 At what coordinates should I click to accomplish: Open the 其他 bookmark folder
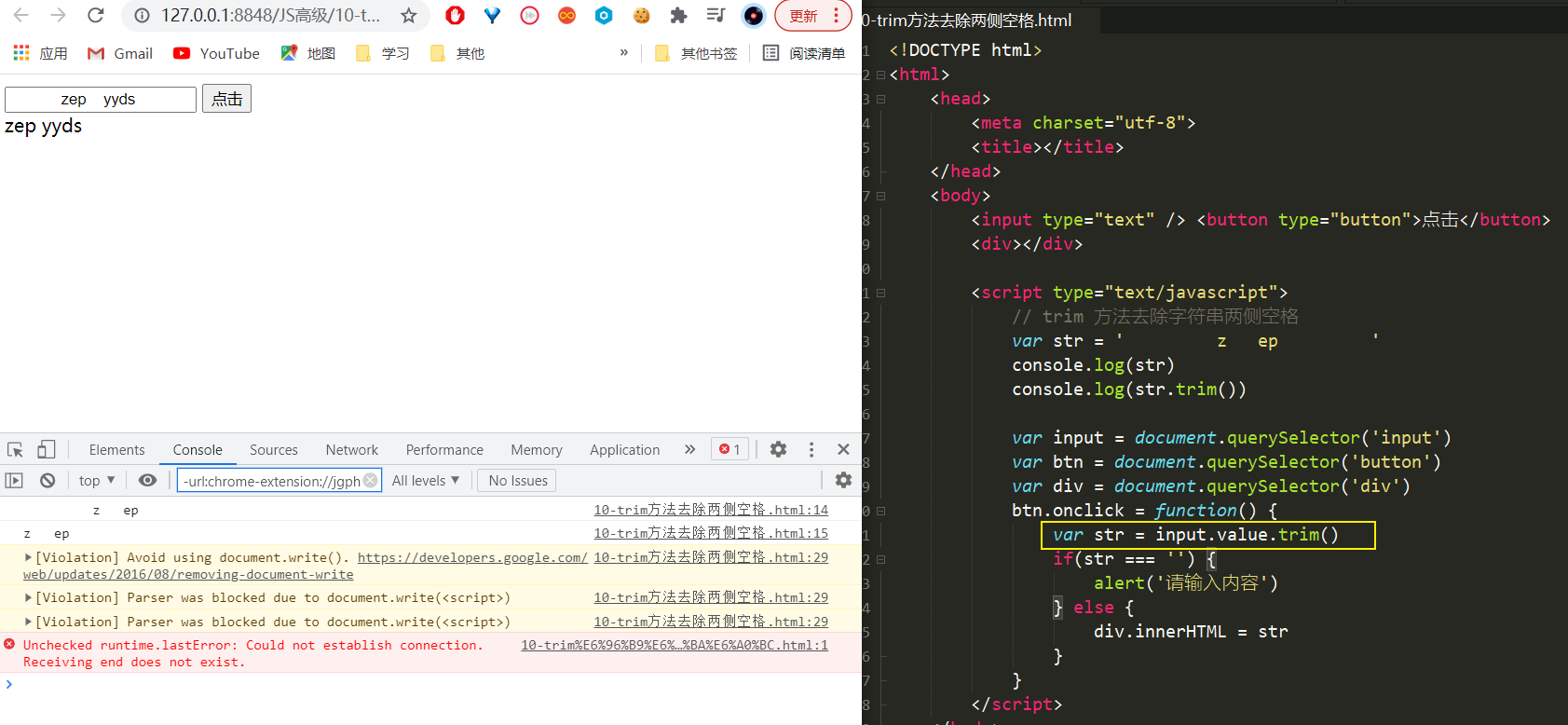pyautogui.click(x=457, y=53)
